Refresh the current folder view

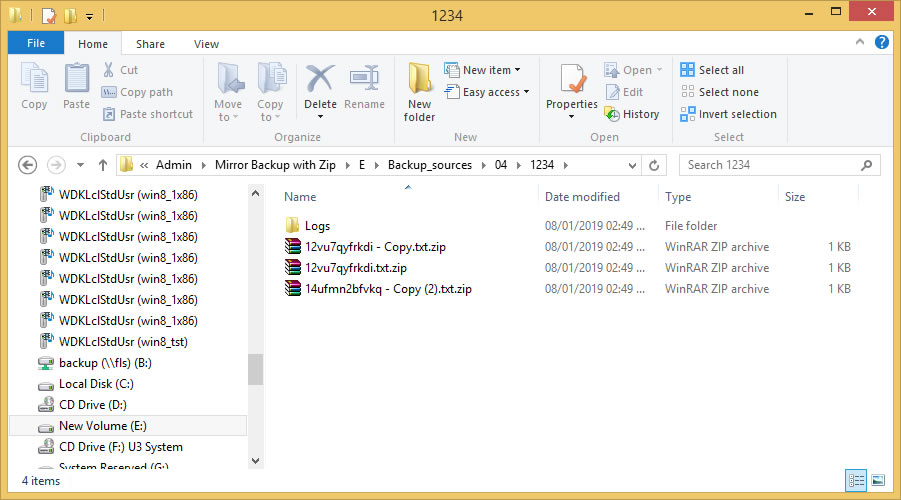pos(654,165)
